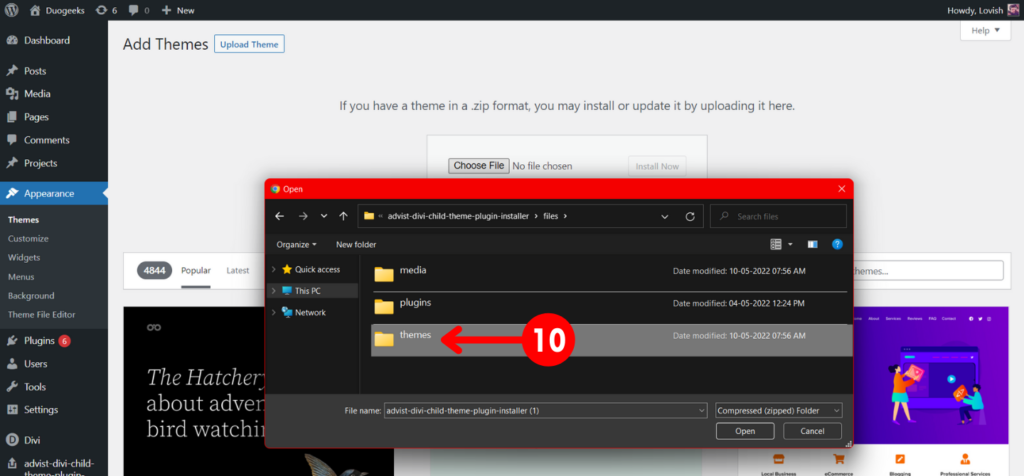Open the 6 pending updates icon
Viewport: 1024px width, 476px height.
click(x=106, y=10)
